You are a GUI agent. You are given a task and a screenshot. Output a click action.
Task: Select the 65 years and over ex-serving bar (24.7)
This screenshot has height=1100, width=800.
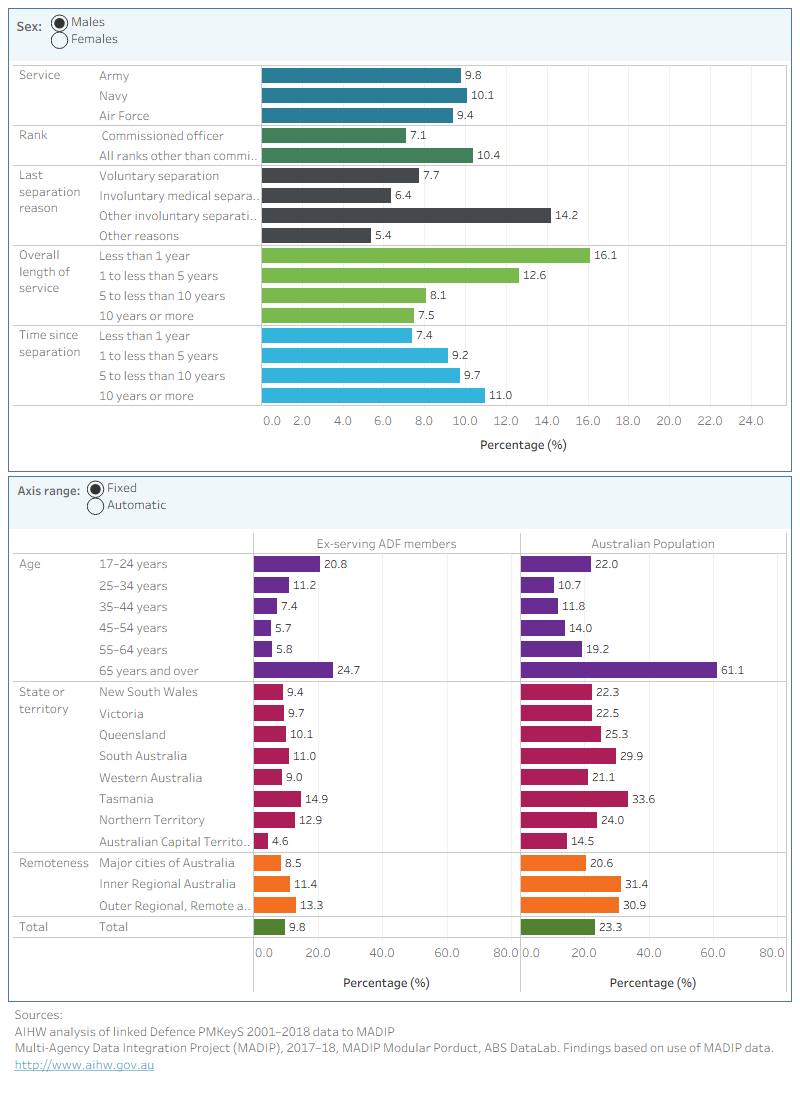coord(293,670)
